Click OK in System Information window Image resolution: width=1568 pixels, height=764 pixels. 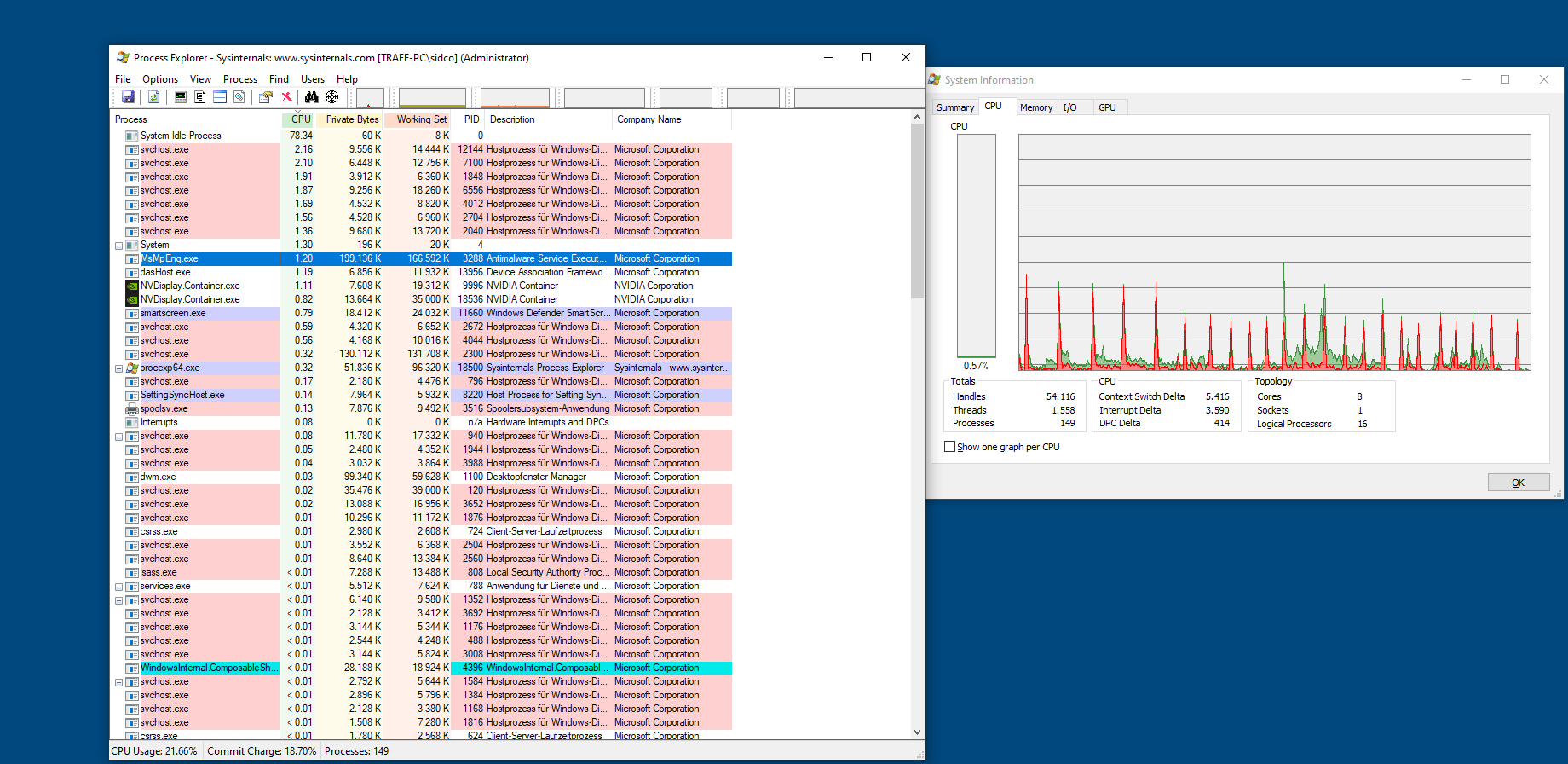[x=1519, y=483]
